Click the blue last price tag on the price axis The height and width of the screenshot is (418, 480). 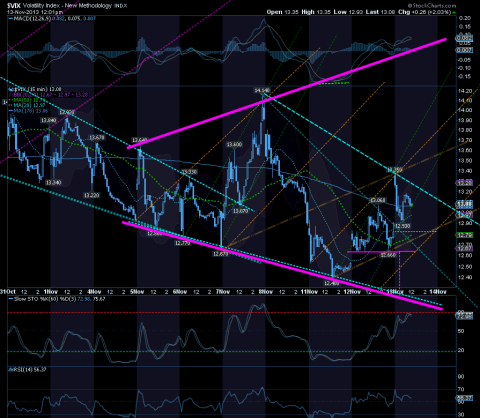(465, 203)
